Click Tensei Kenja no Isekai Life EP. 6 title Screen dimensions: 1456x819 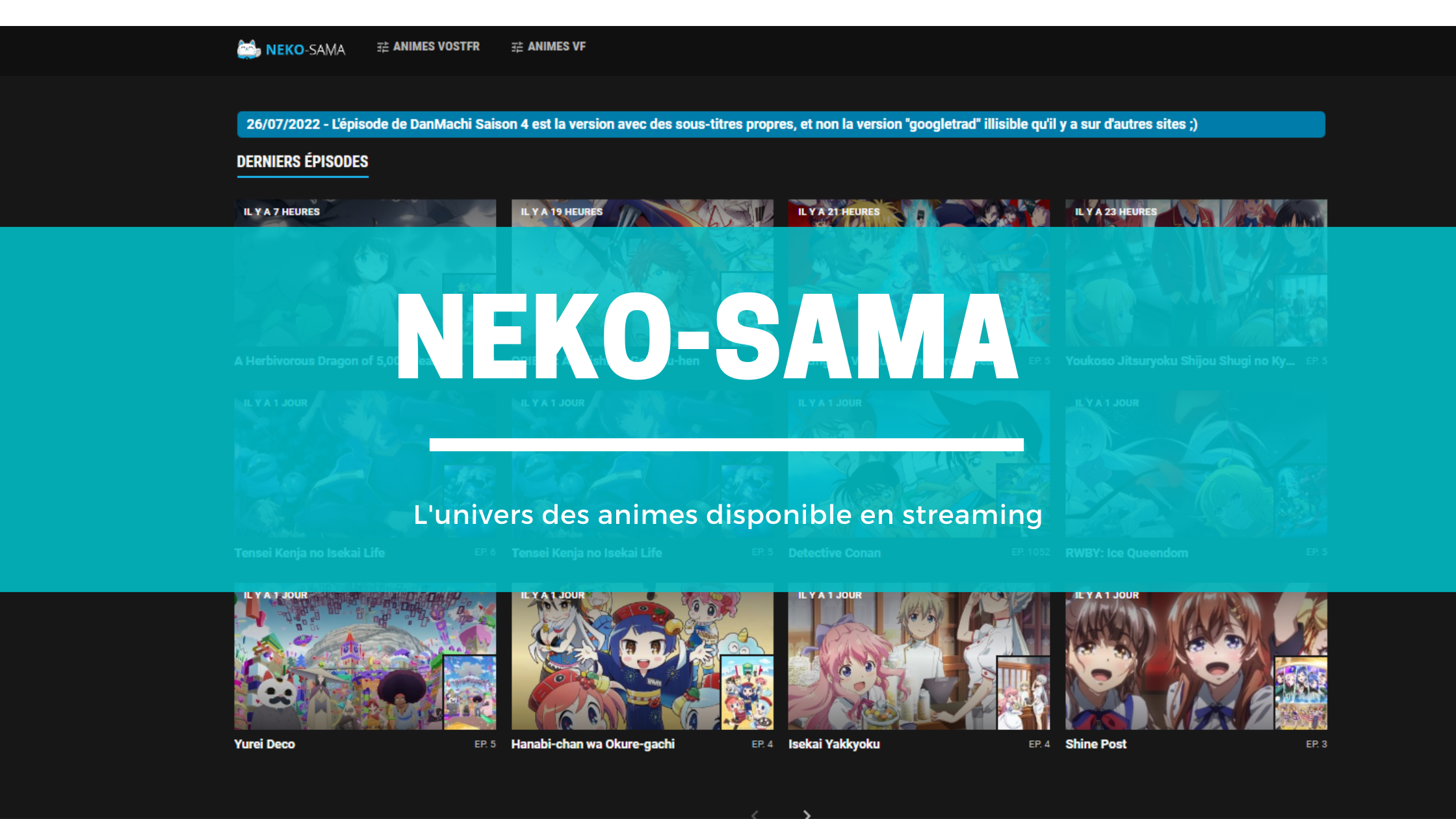pos(309,553)
